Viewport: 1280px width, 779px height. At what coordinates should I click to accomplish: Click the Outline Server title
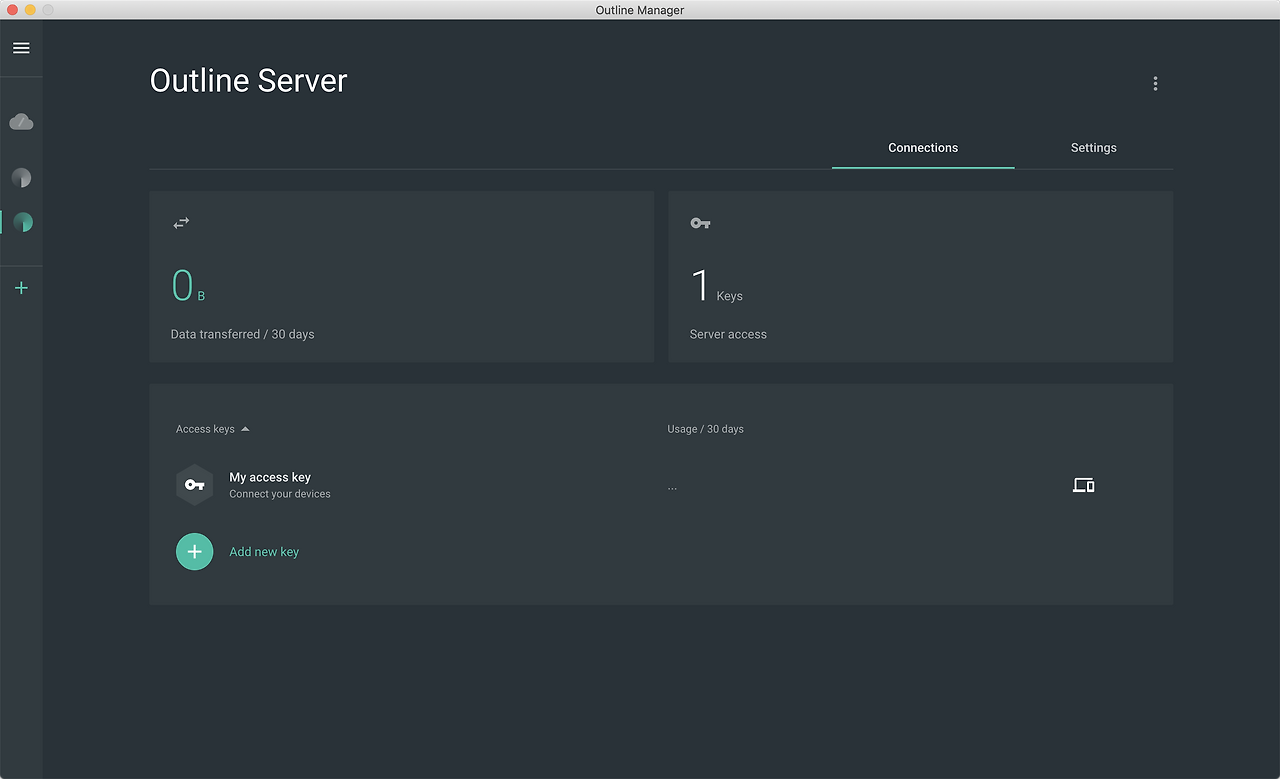click(x=248, y=81)
